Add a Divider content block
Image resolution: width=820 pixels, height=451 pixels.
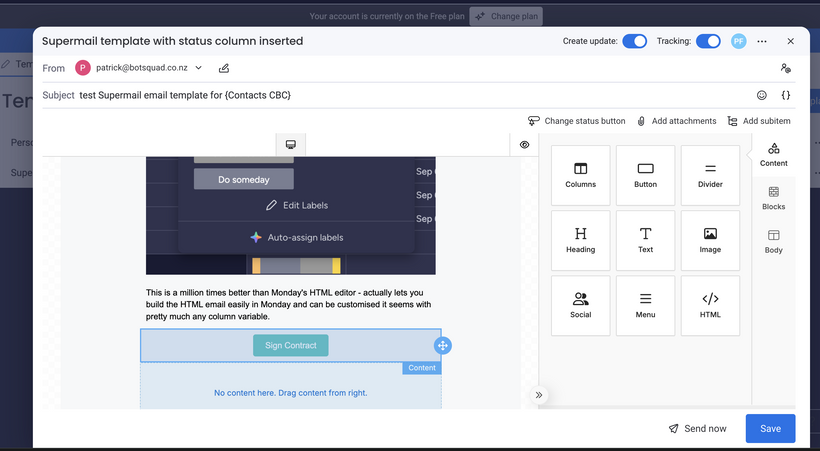click(x=710, y=175)
